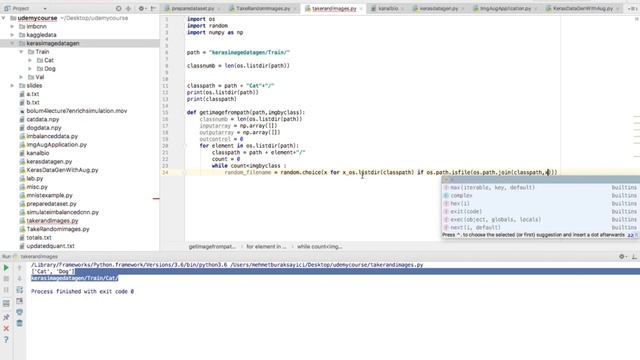The width and height of the screenshot is (640, 360).
Task: Click line 15 def getimagefrompath code
Action: [x=246, y=112]
